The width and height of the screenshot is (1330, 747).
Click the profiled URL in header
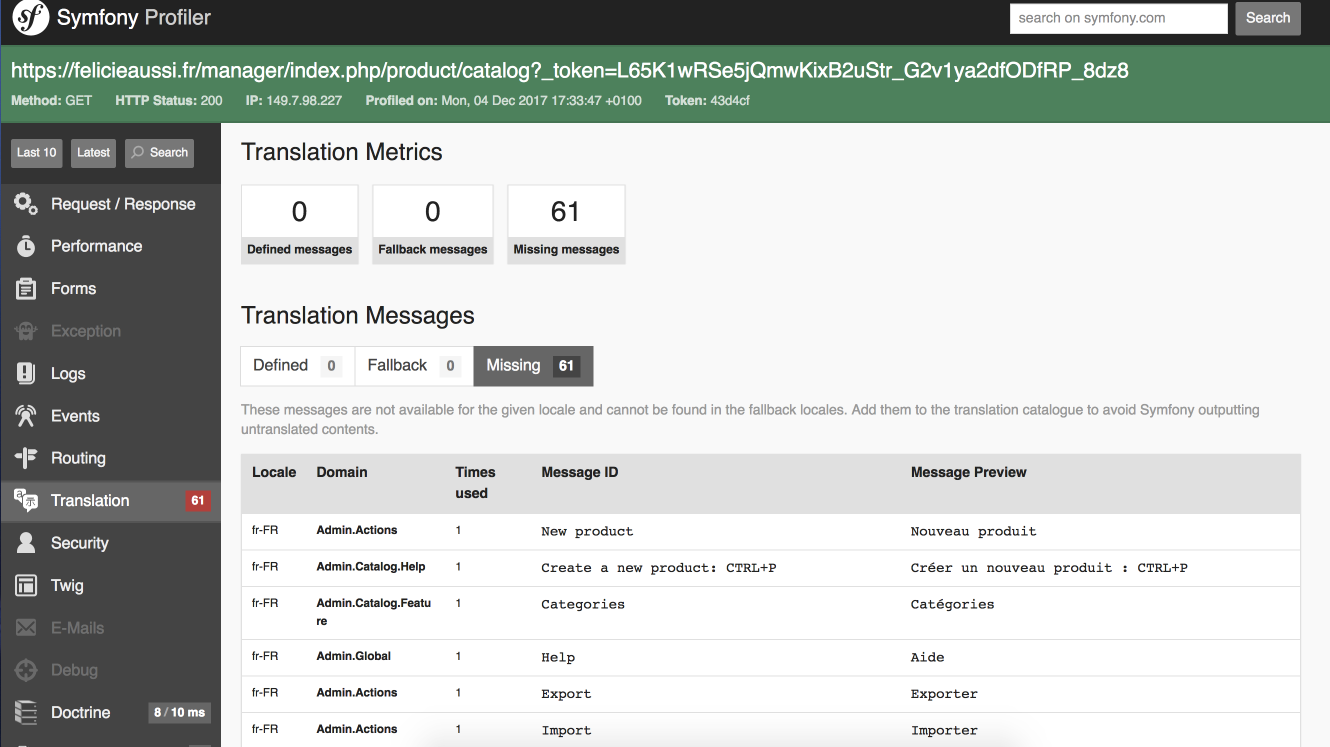pos(570,71)
